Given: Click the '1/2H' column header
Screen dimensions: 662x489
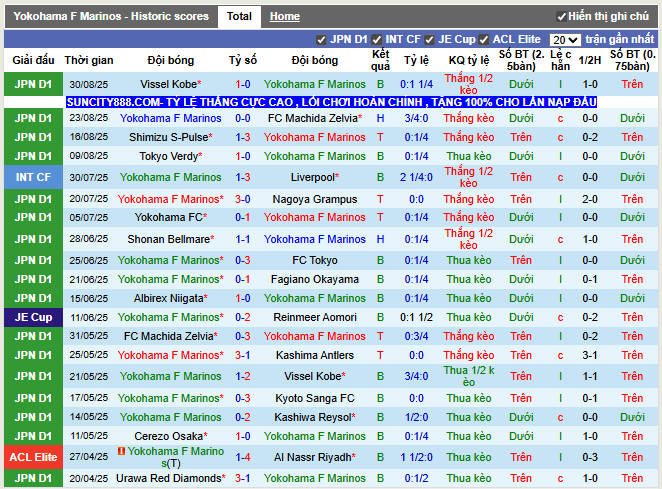Looking at the screenshot, I should click(x=590, y=60).
